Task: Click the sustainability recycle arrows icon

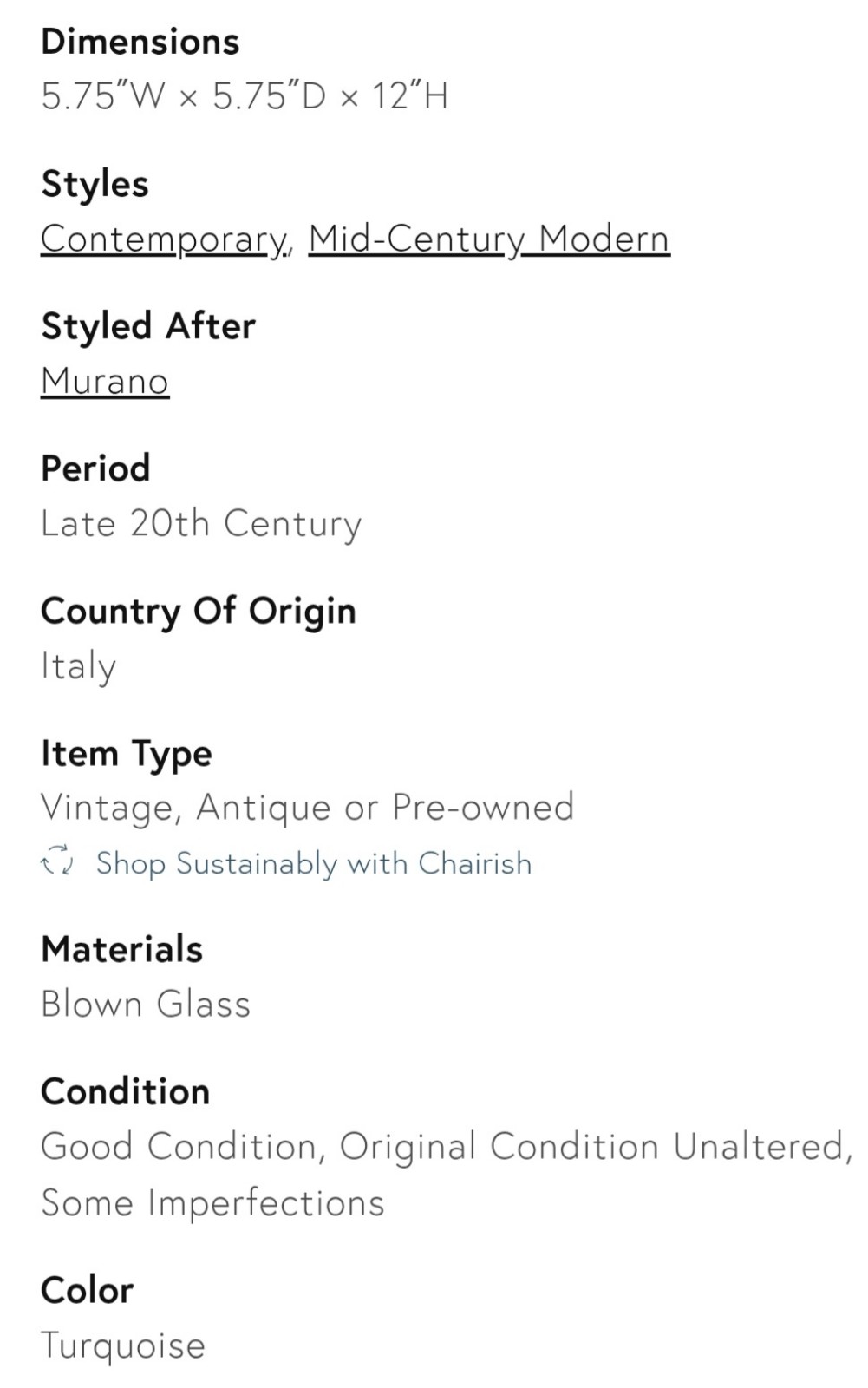Action: (x=58, y=861)
